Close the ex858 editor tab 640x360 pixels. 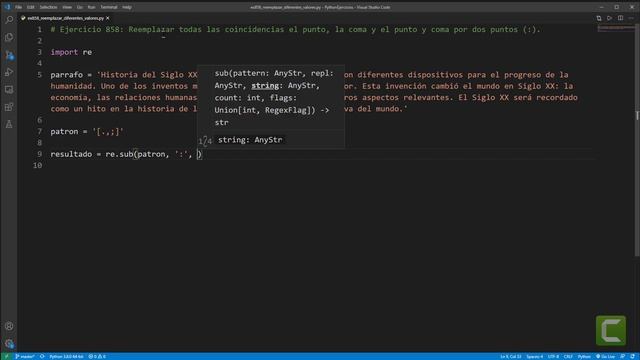(x=108, y=18)
